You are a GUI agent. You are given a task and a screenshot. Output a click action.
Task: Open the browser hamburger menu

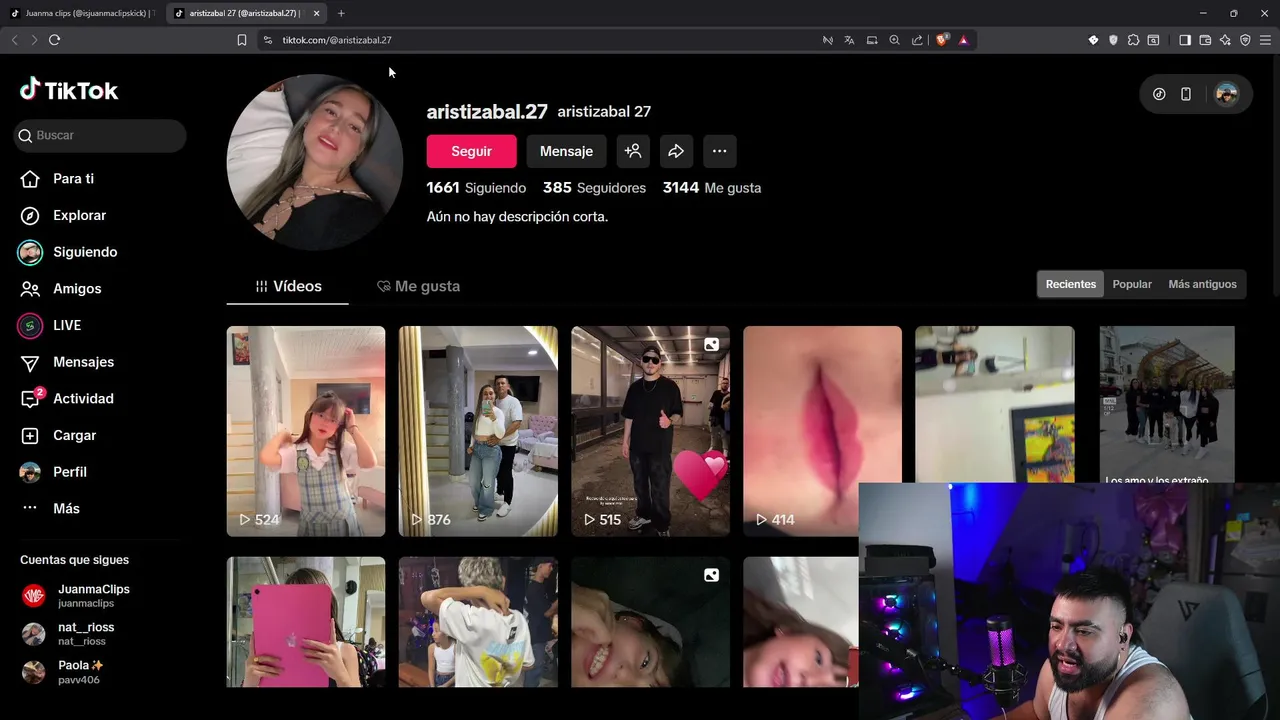1265,40
